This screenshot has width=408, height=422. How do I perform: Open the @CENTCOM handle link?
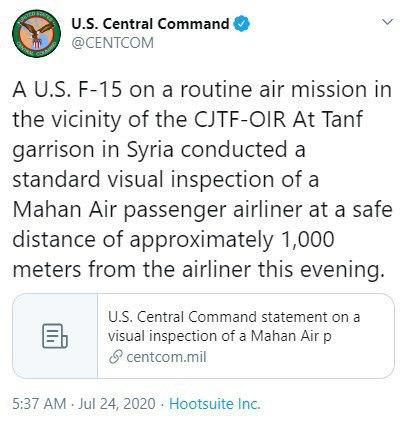pos(112,43)
